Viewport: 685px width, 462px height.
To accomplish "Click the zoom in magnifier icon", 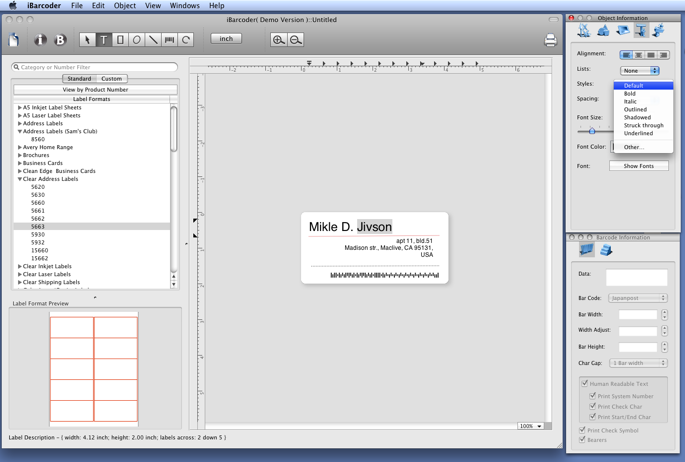I will pyautogui.click(x=279, y=40).
